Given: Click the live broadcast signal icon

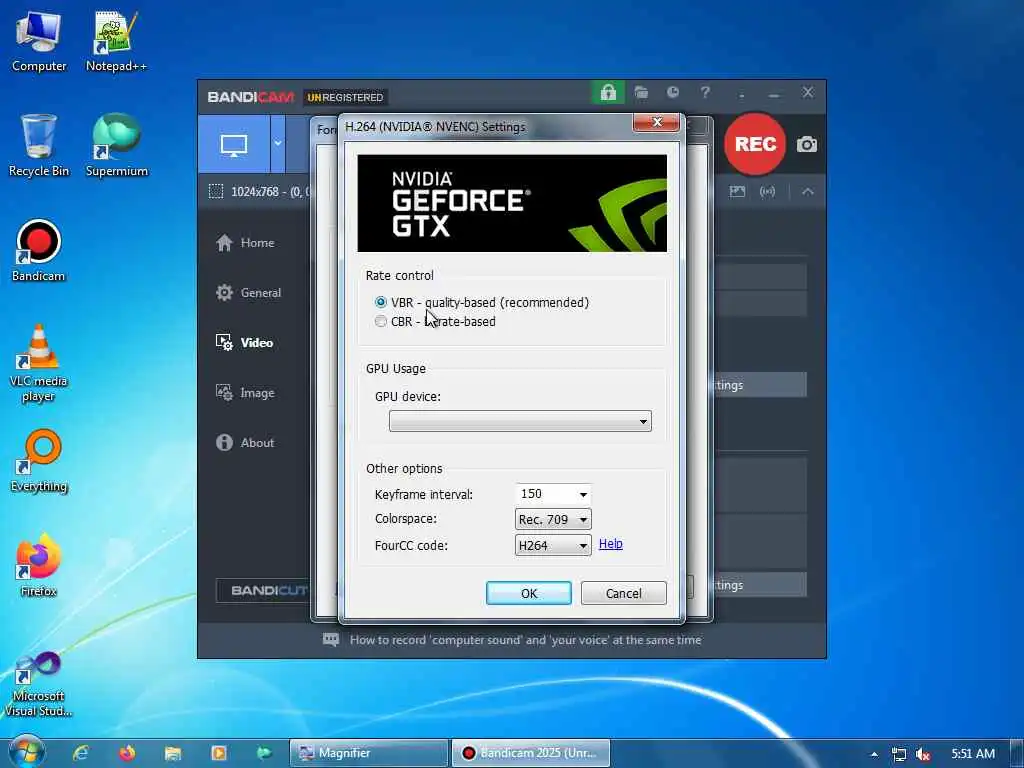Looking at the screenshot, I should [767, 191].
